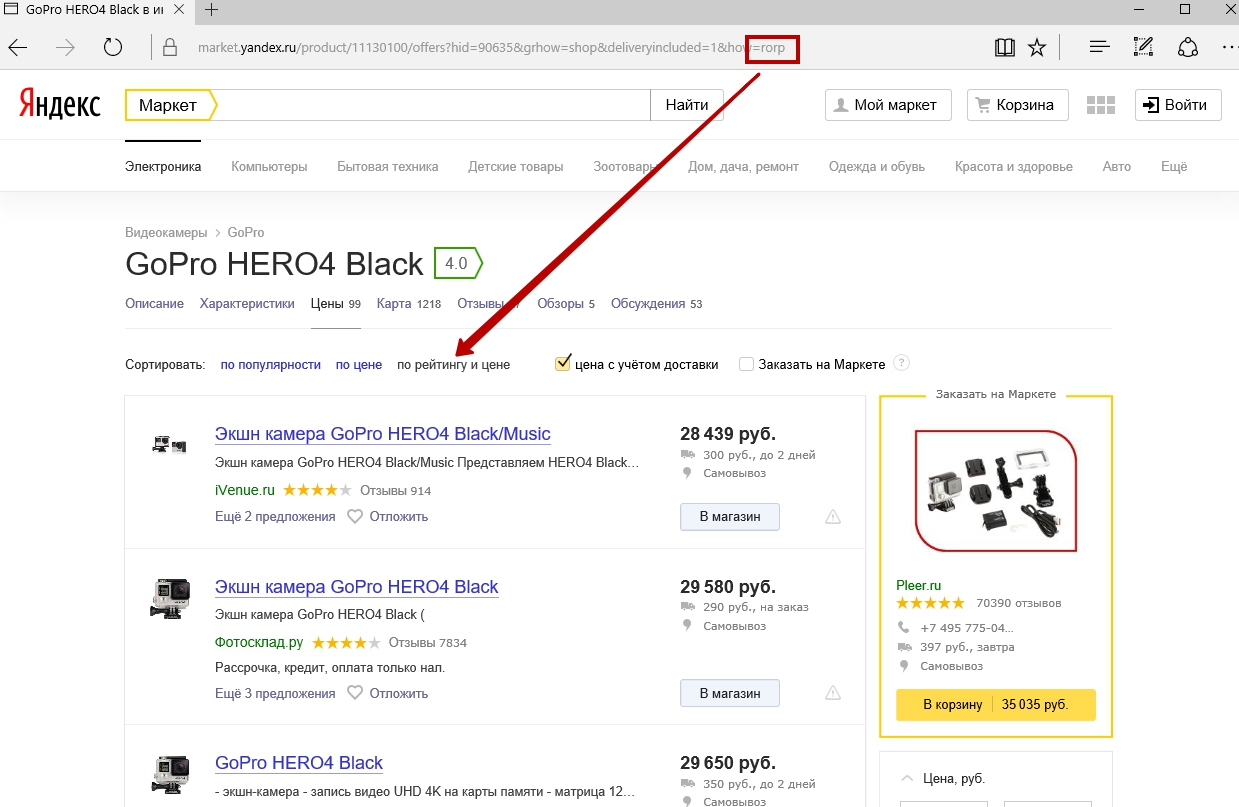The image size is (1239, 807).
Task: Click В магазин for the Фотосклад.ру offer
Action: pyautogui.click(x=730, y=693)
